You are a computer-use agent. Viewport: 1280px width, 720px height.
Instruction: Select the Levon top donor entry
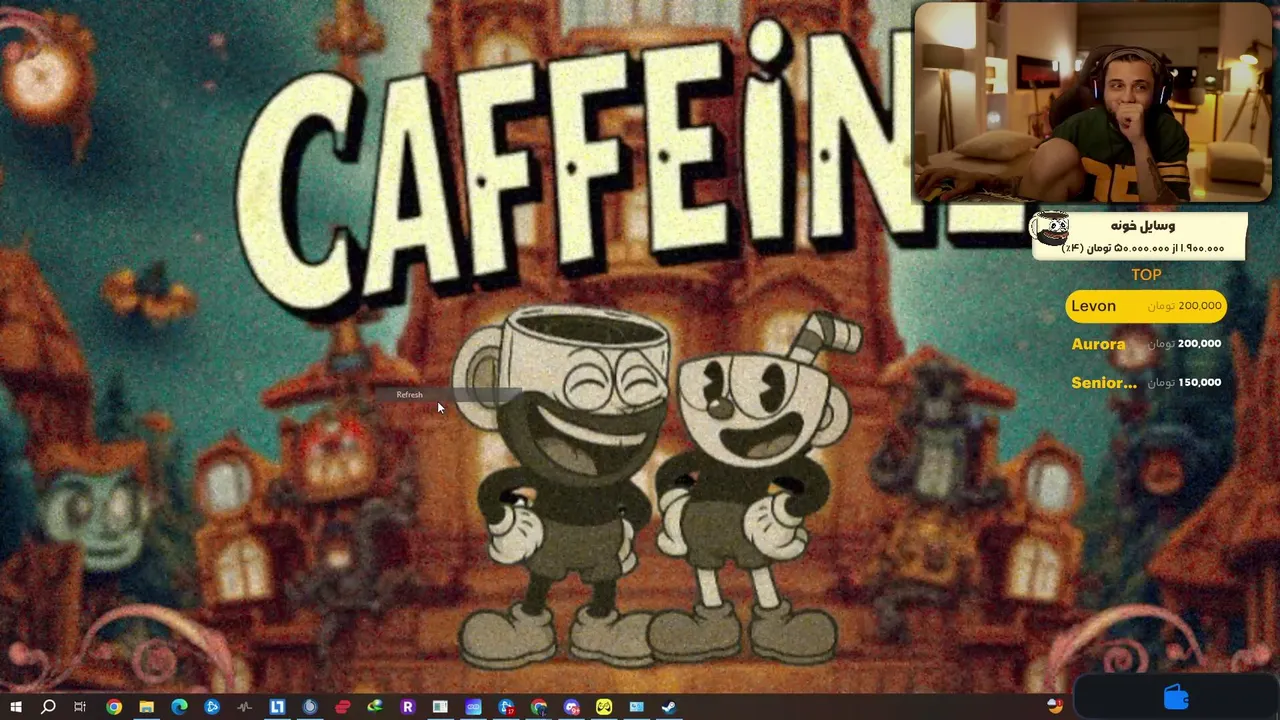tap(1146, 306)
